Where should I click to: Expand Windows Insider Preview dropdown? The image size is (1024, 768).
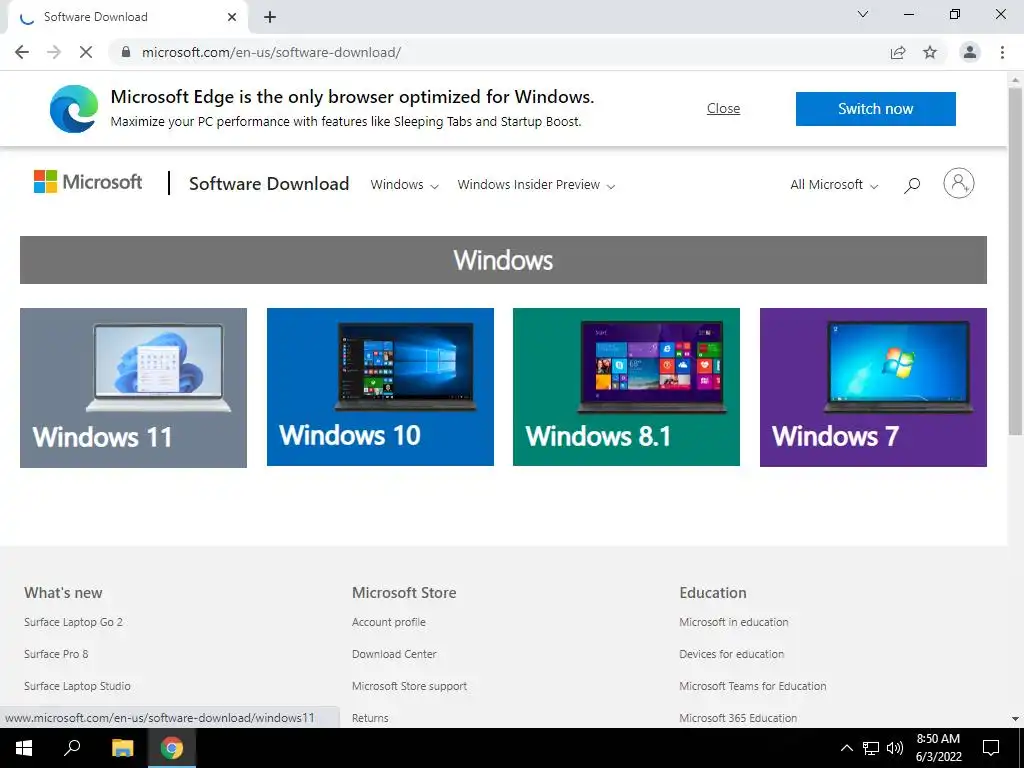click(536, 185)
